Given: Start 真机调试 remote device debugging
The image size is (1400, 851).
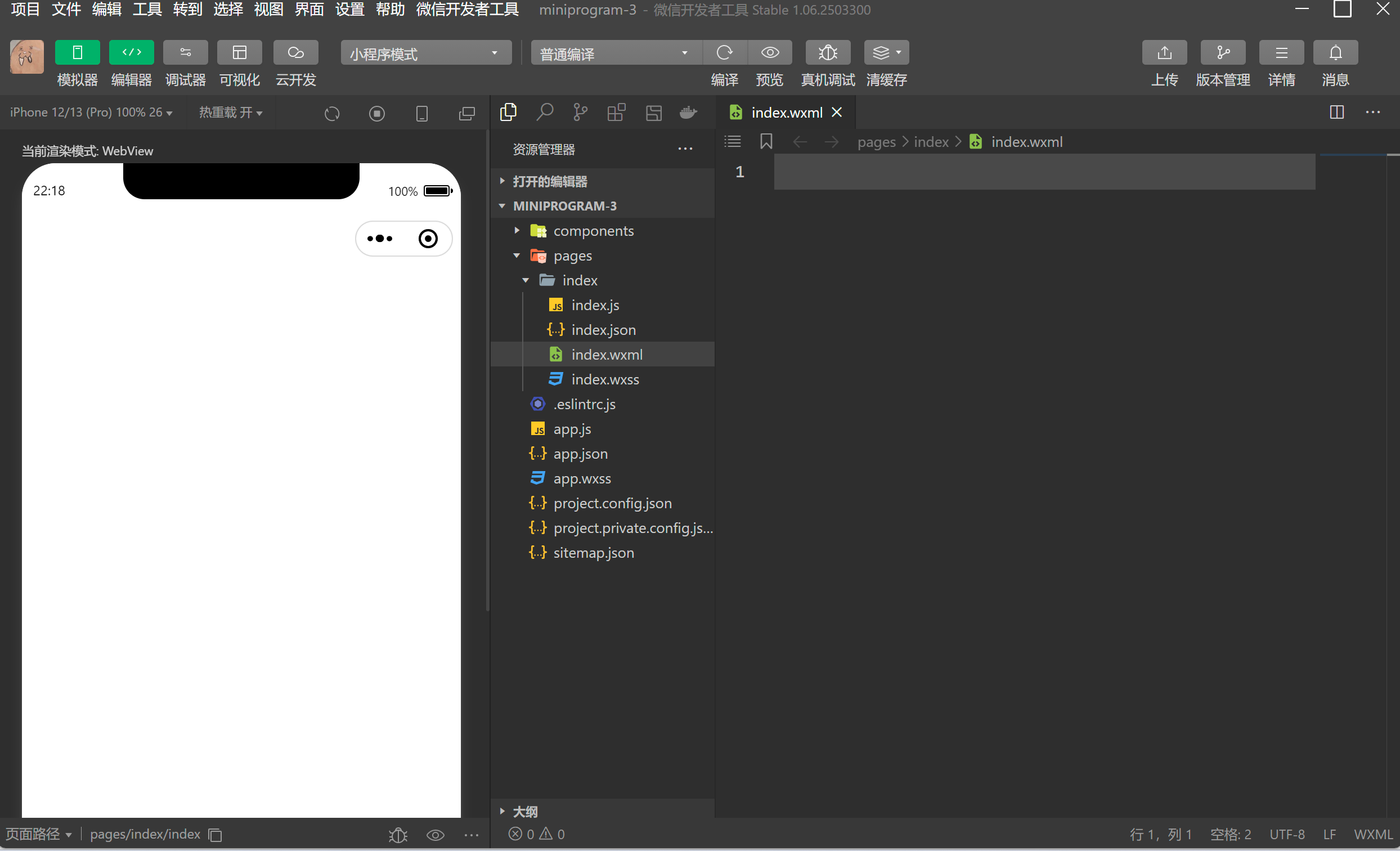Looking at the screenshot, I should click(x=827, y=52).
